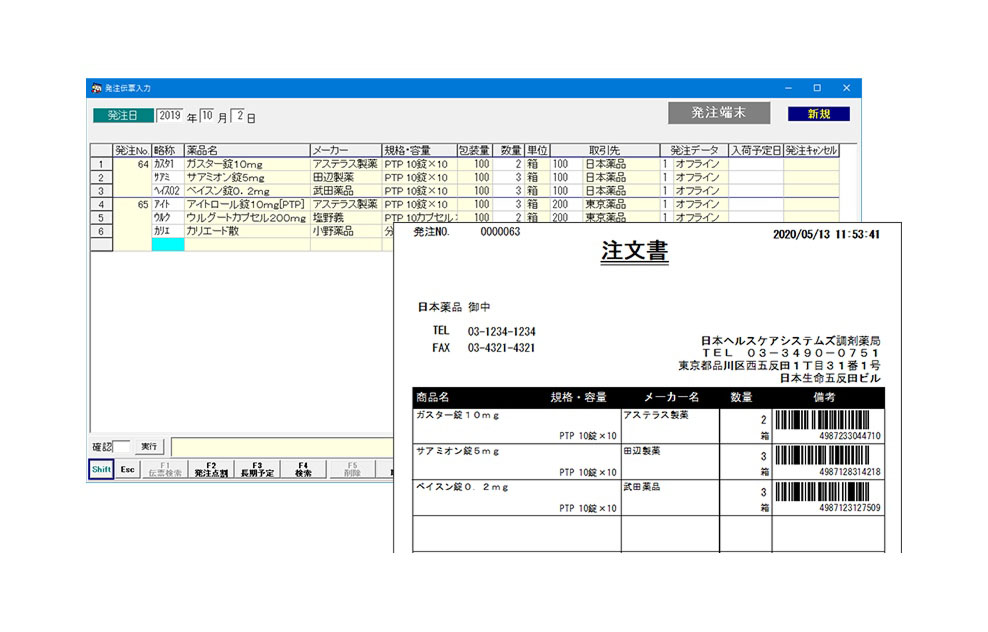Click the F4 検索 search button

coord(303,470)
